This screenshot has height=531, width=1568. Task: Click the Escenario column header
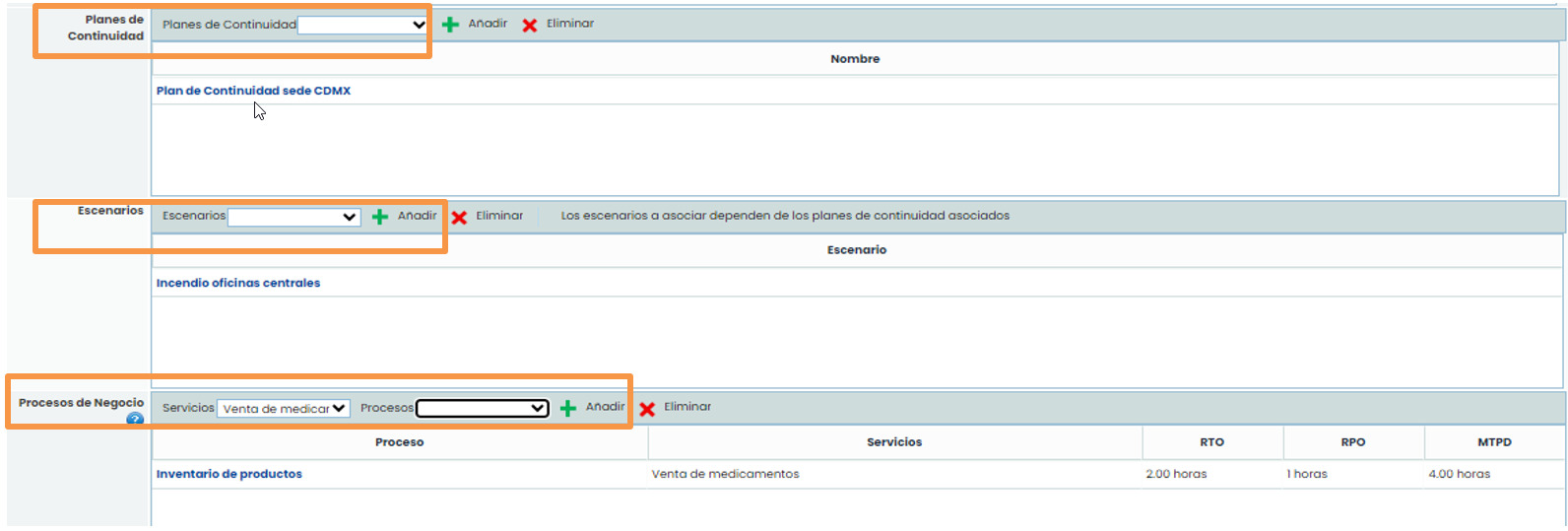[x=856, y=250]
